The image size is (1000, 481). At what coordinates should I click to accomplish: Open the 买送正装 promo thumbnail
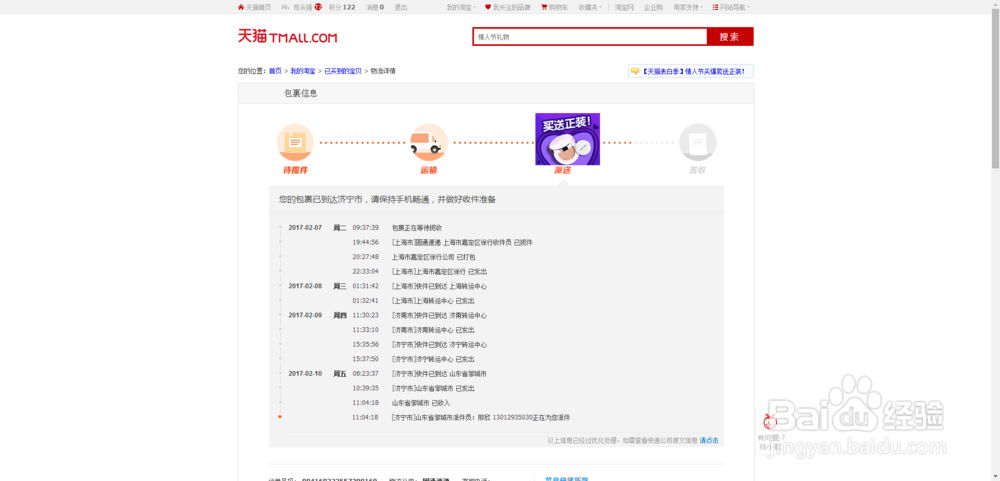pos(567,139)
